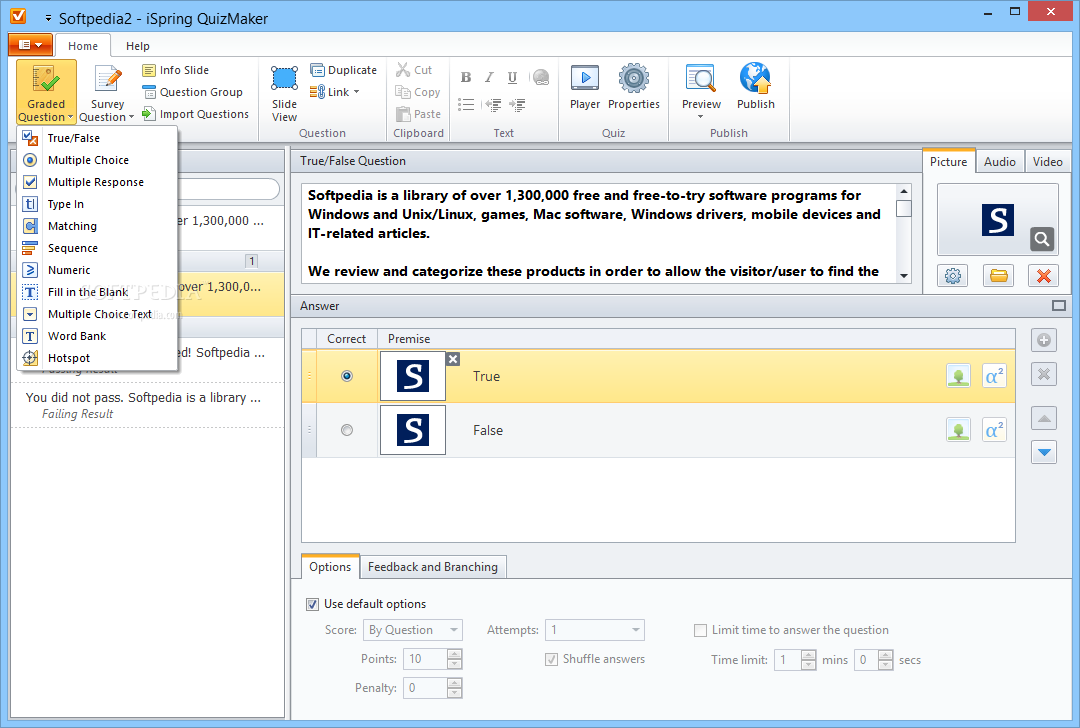Open the Feedback and Branching tab

pos(433,567)
